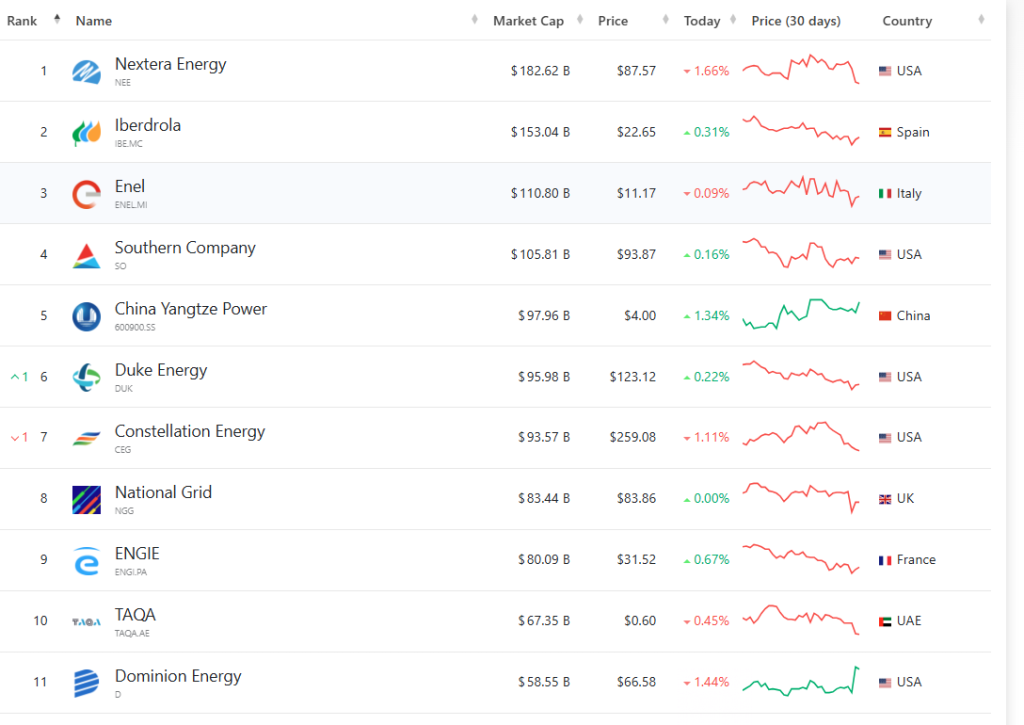Click the UK flag icon

(x=885, y=499)
